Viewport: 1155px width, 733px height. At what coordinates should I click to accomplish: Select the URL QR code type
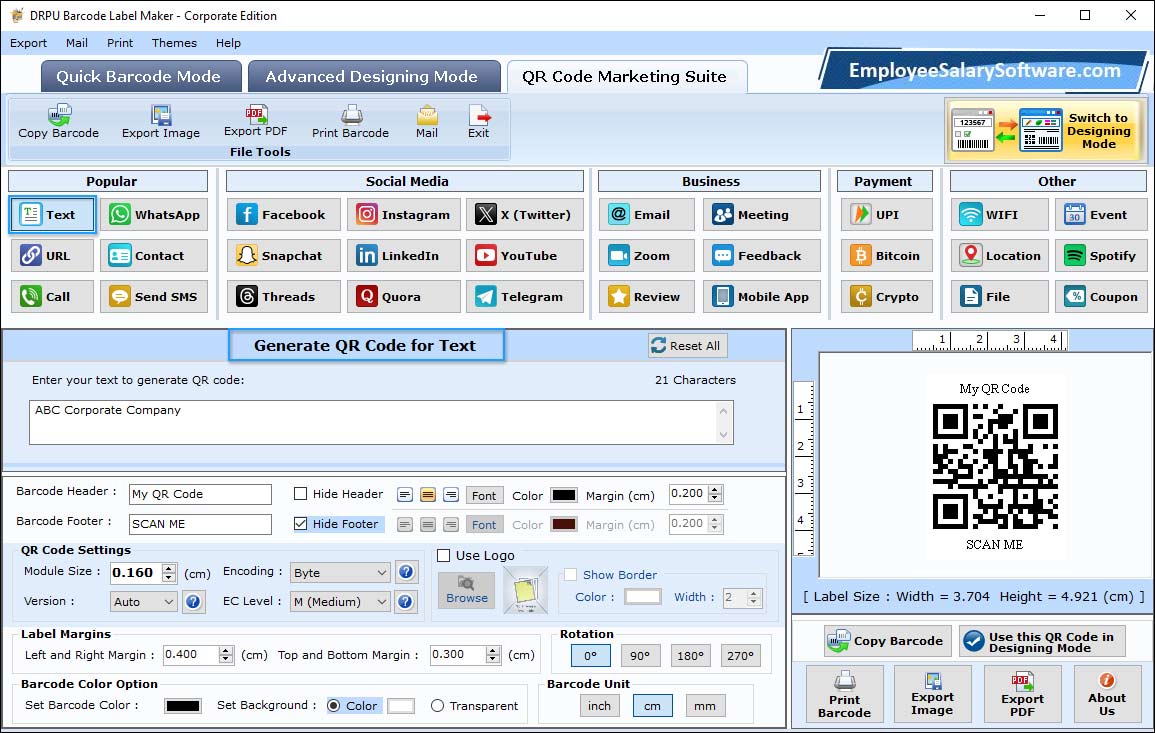pos(52,256)
